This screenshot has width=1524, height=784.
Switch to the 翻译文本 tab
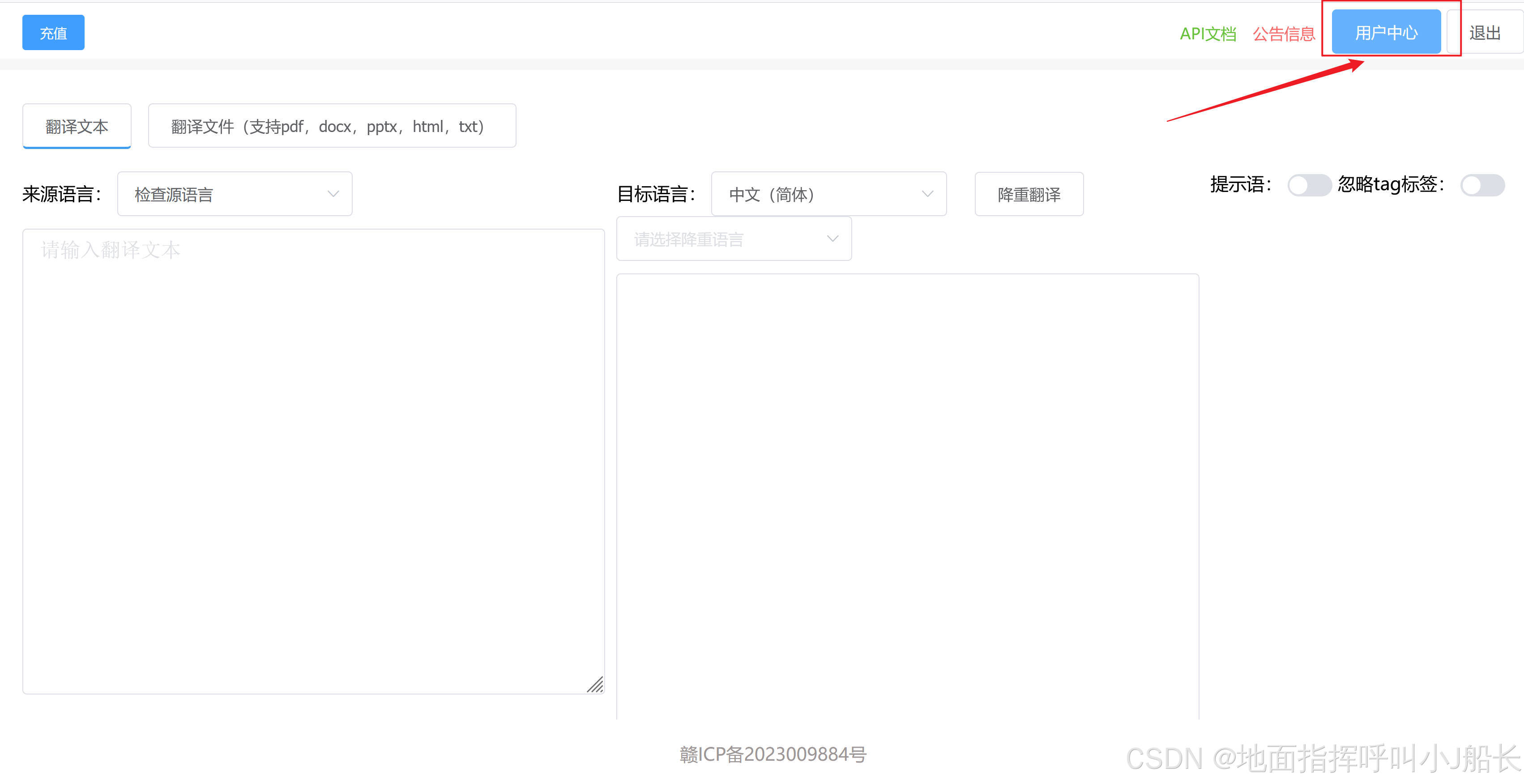tap(77, 126)
